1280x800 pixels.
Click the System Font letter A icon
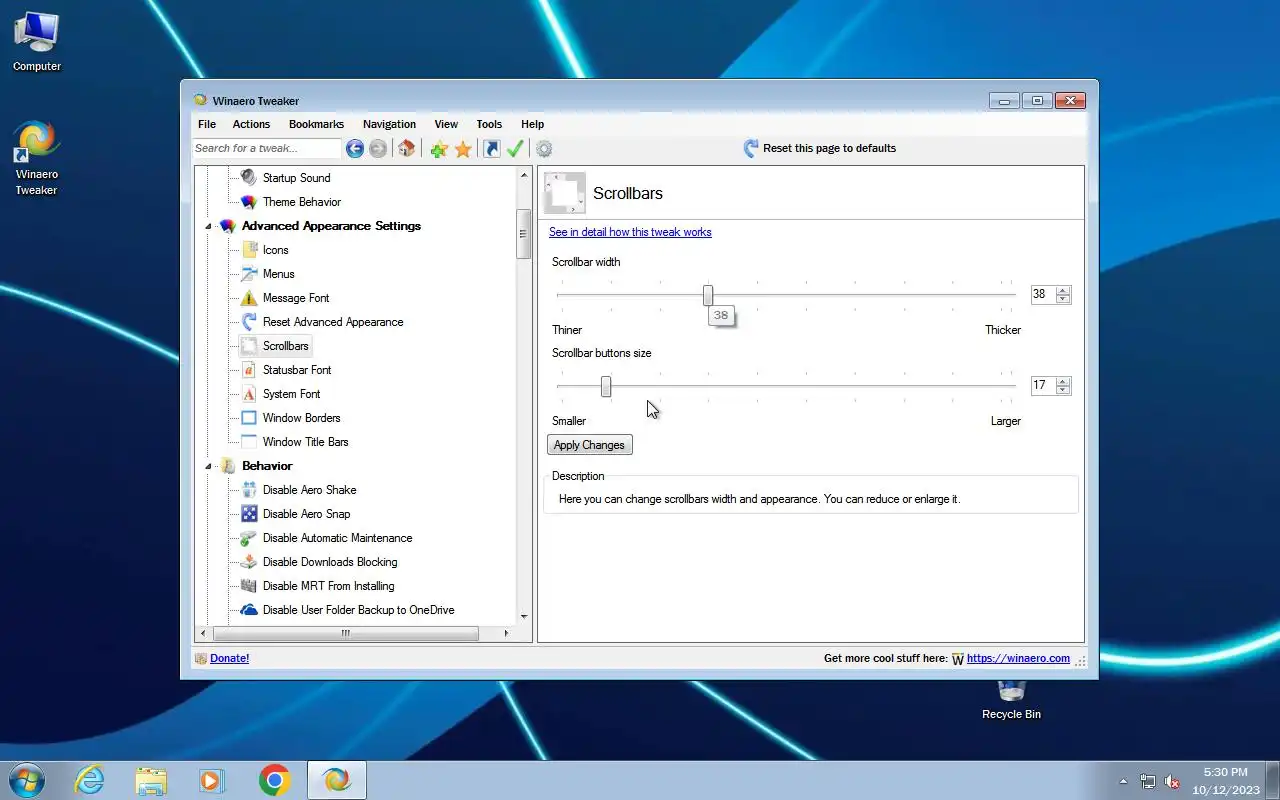click(249, 394)
